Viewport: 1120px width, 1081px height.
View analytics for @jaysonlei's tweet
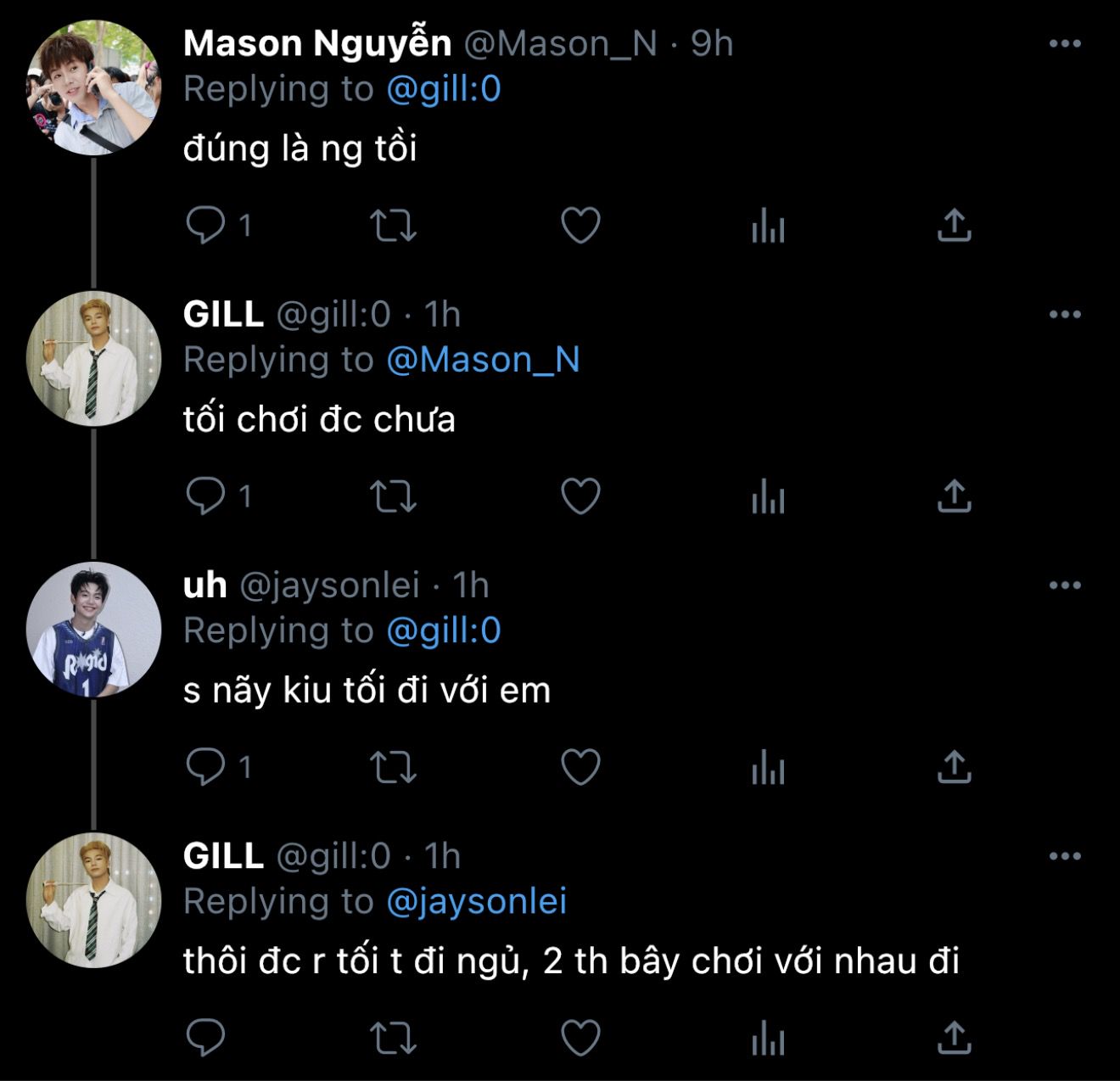(768, 767)
